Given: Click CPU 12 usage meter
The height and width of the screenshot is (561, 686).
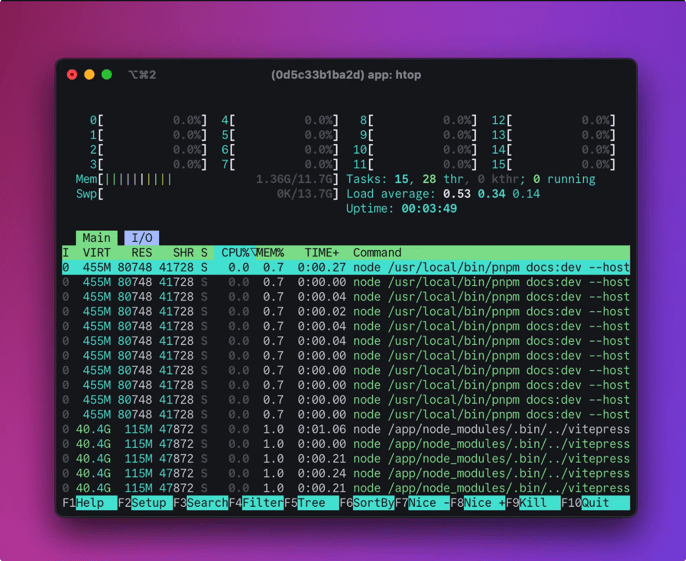Looking at the screenshot, I should (x=553, y=120).
